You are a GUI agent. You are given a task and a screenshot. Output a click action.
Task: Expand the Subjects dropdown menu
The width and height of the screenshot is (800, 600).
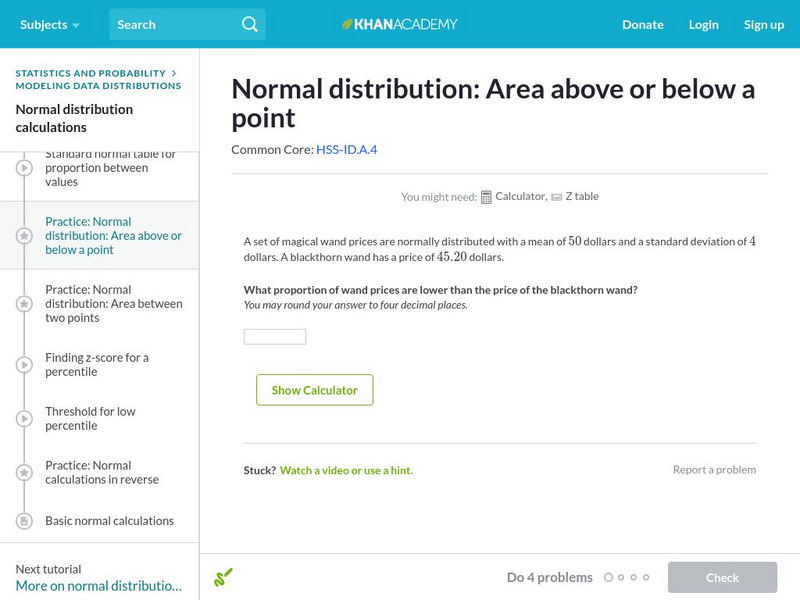point(49,24)
